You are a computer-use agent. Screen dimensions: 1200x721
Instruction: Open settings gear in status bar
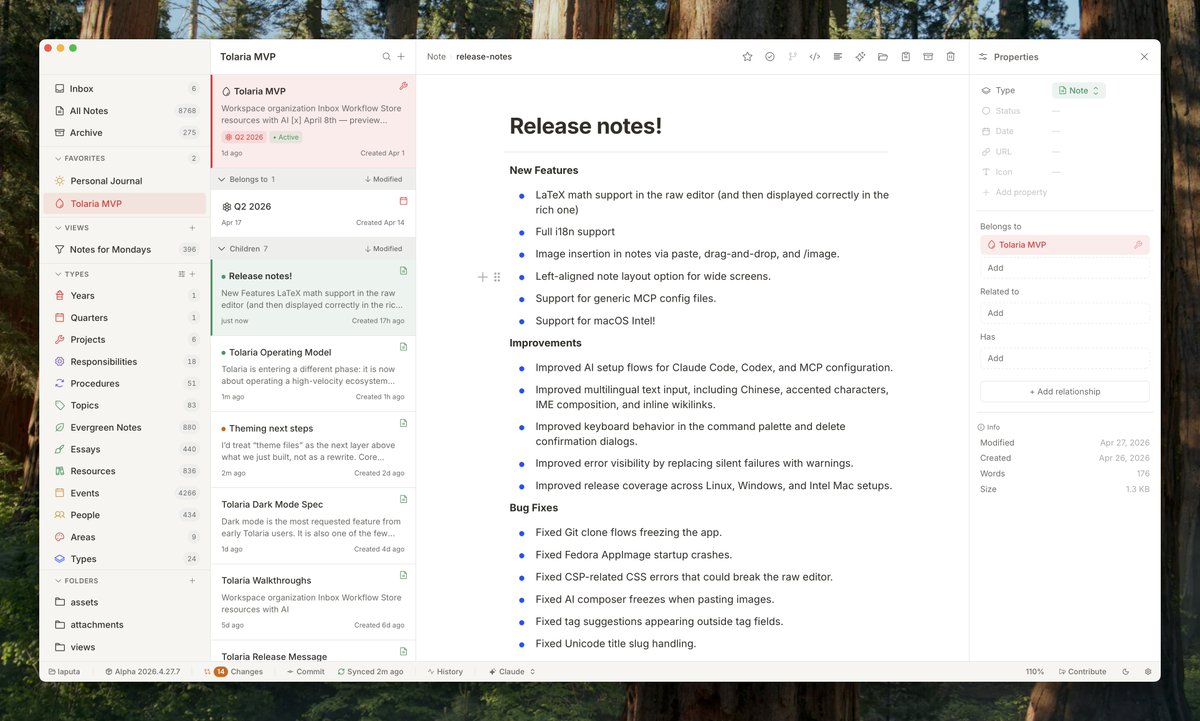pyautogui.click(x=1148, y=672)
